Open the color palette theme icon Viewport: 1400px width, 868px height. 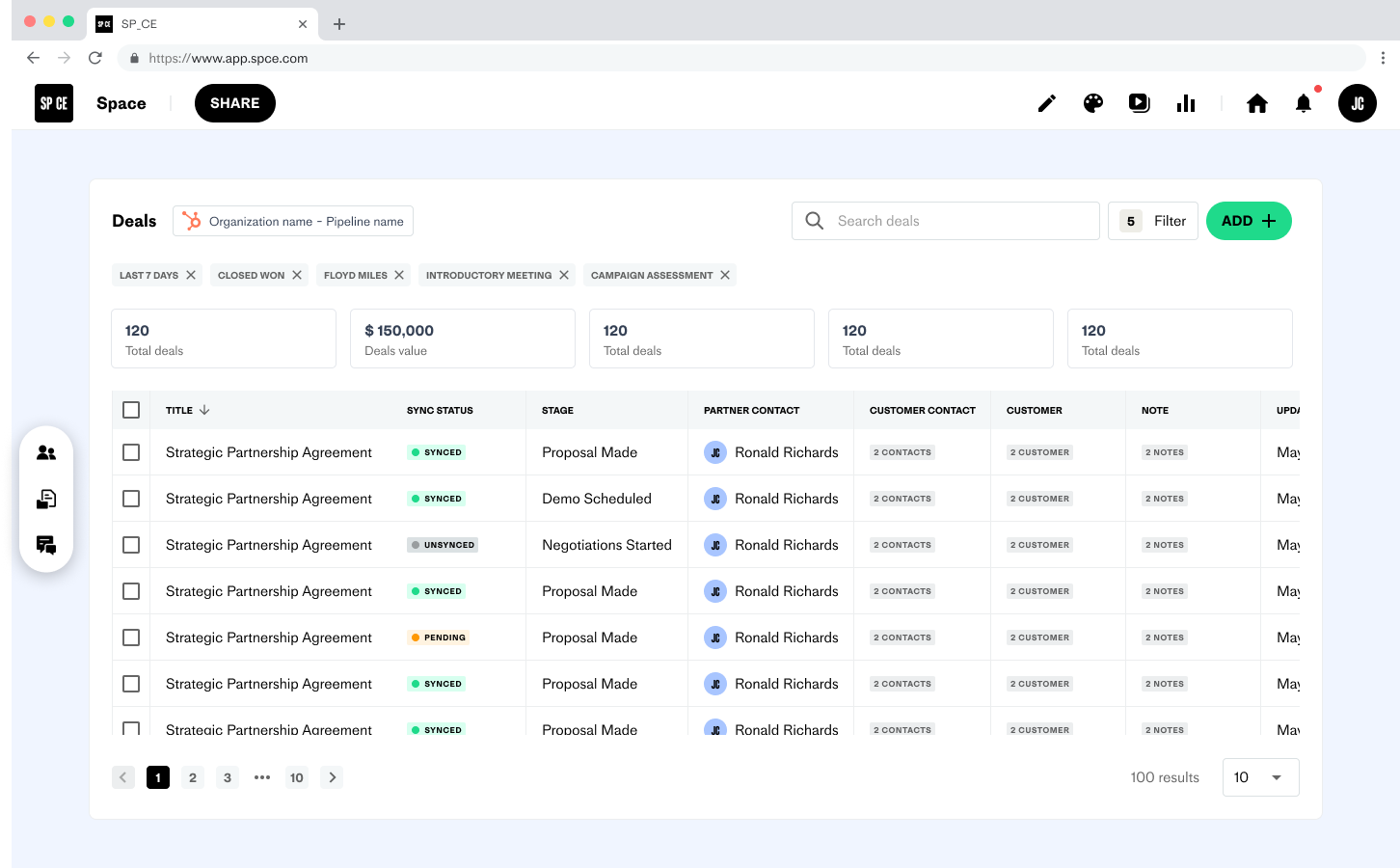pyautogui.click(x=1092, y=103)
